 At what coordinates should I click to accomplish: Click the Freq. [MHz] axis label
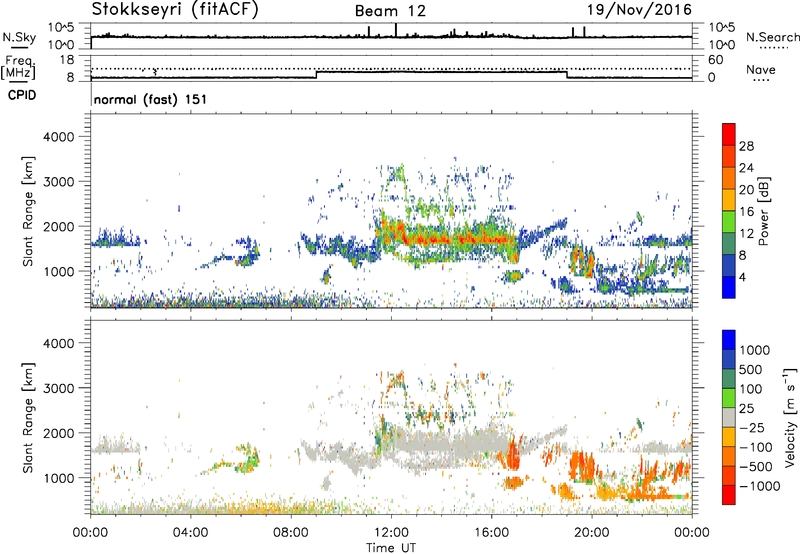(18, 67)
